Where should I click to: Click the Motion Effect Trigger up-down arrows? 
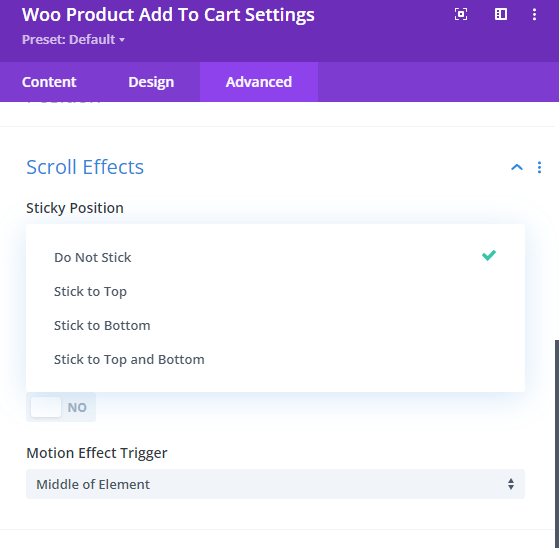511,484
